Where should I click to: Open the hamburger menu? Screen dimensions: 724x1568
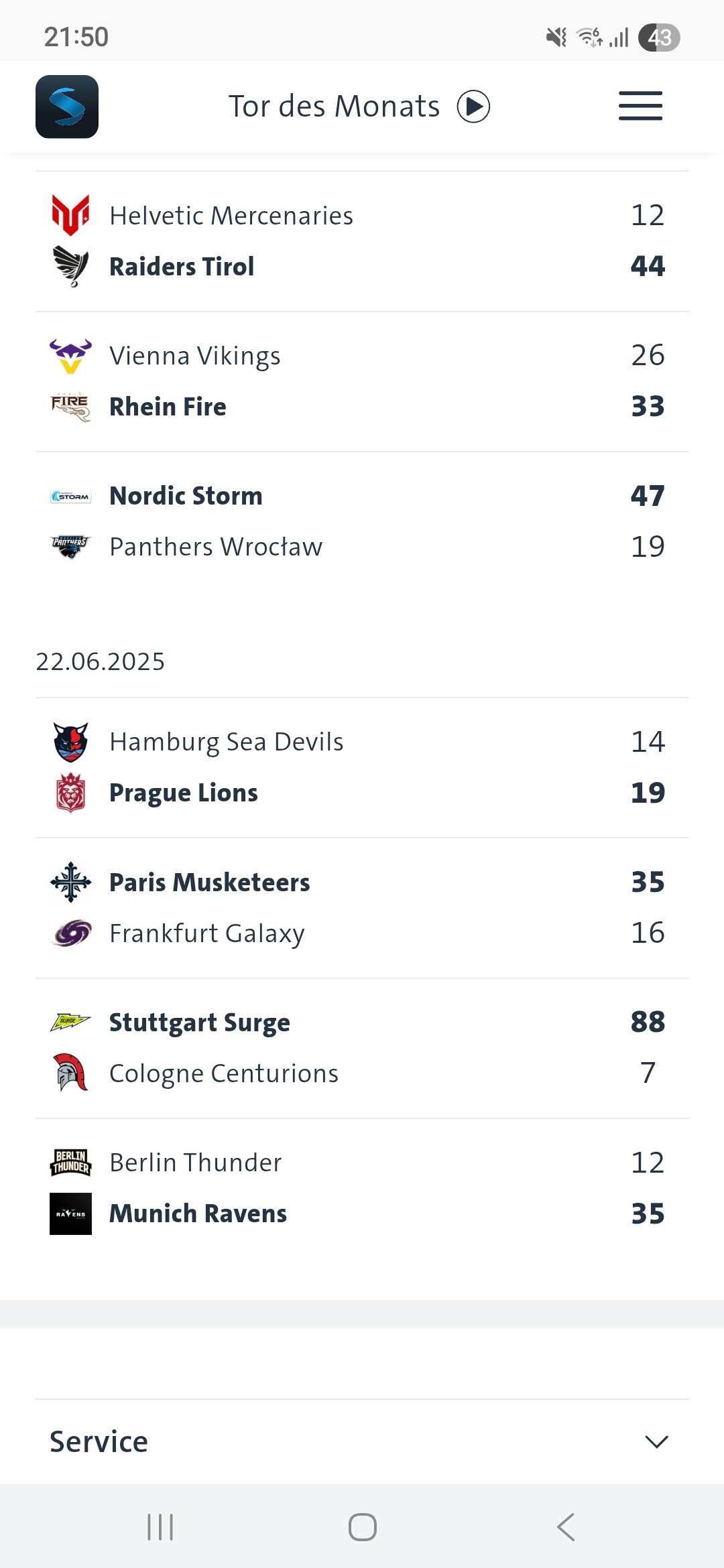tap(640, 107)
